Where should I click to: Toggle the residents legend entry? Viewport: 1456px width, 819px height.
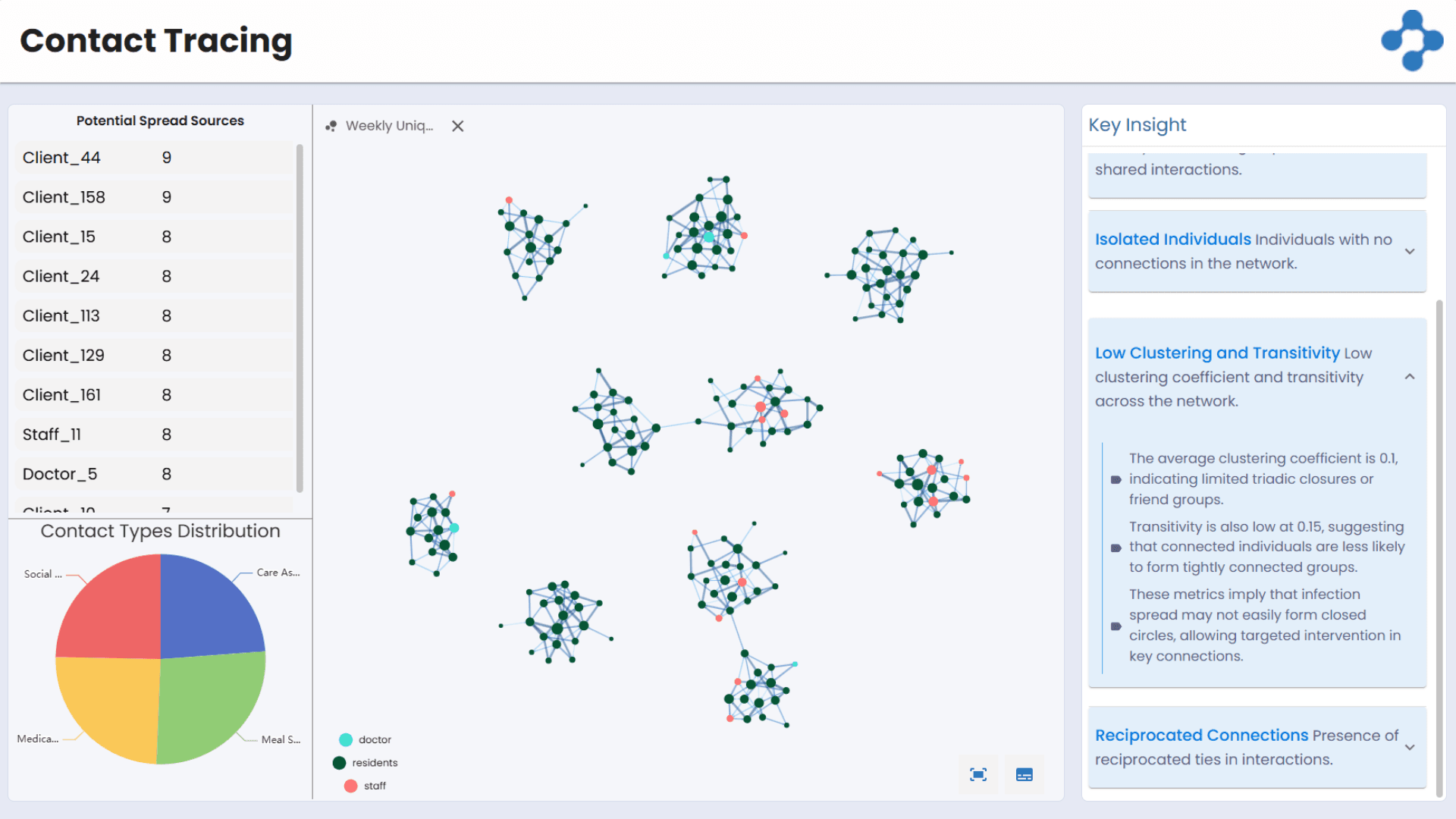tap(365, 763)
